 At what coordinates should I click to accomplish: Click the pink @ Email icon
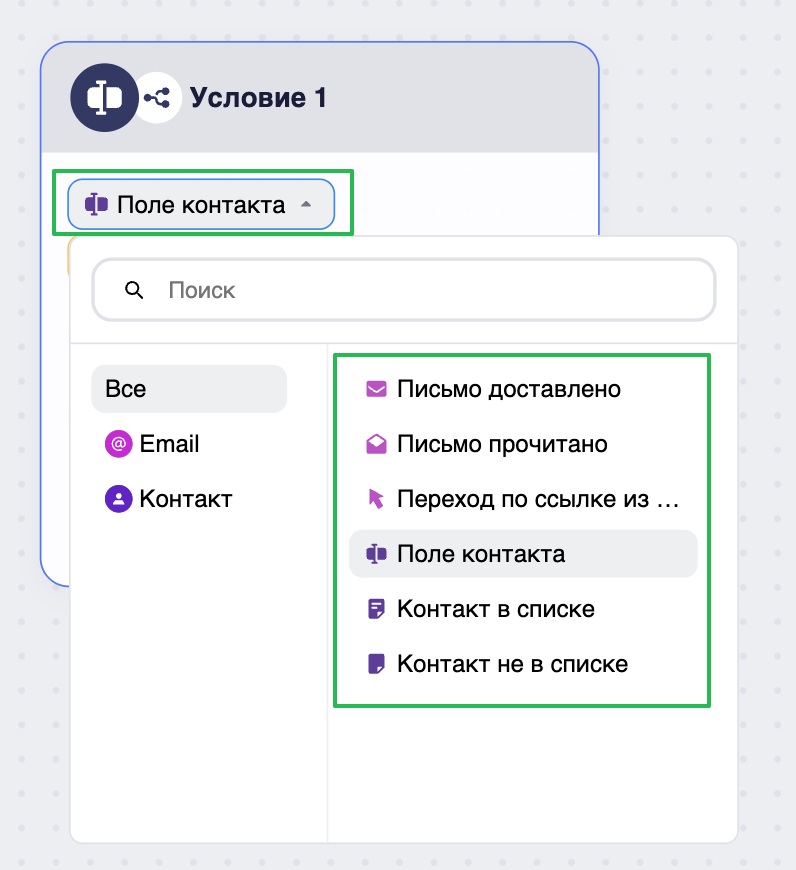(119, 444)
